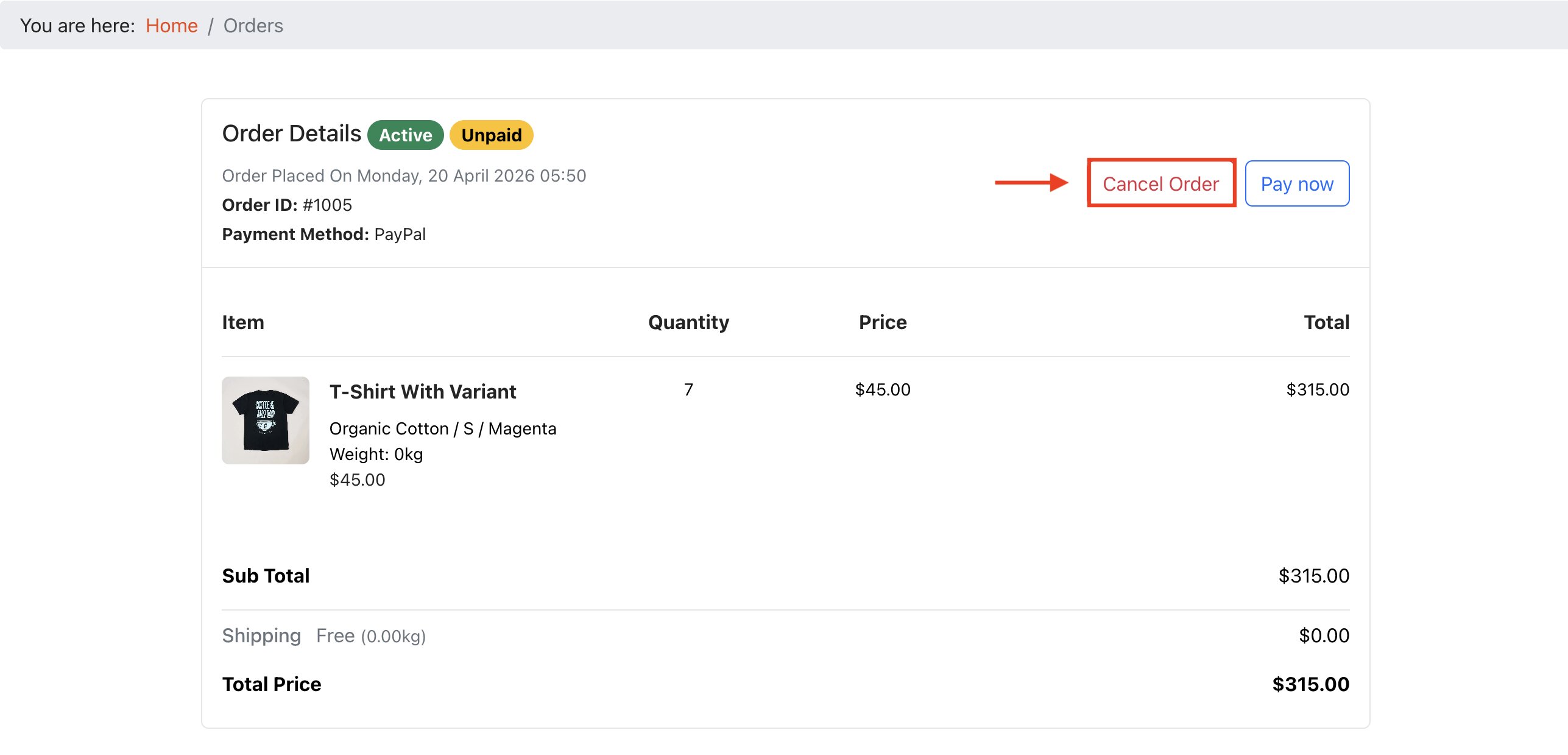Click the Organic Cotton / S / Magenta variant
The height and width of the screenshot is (755, 1568).
[442, 428]
